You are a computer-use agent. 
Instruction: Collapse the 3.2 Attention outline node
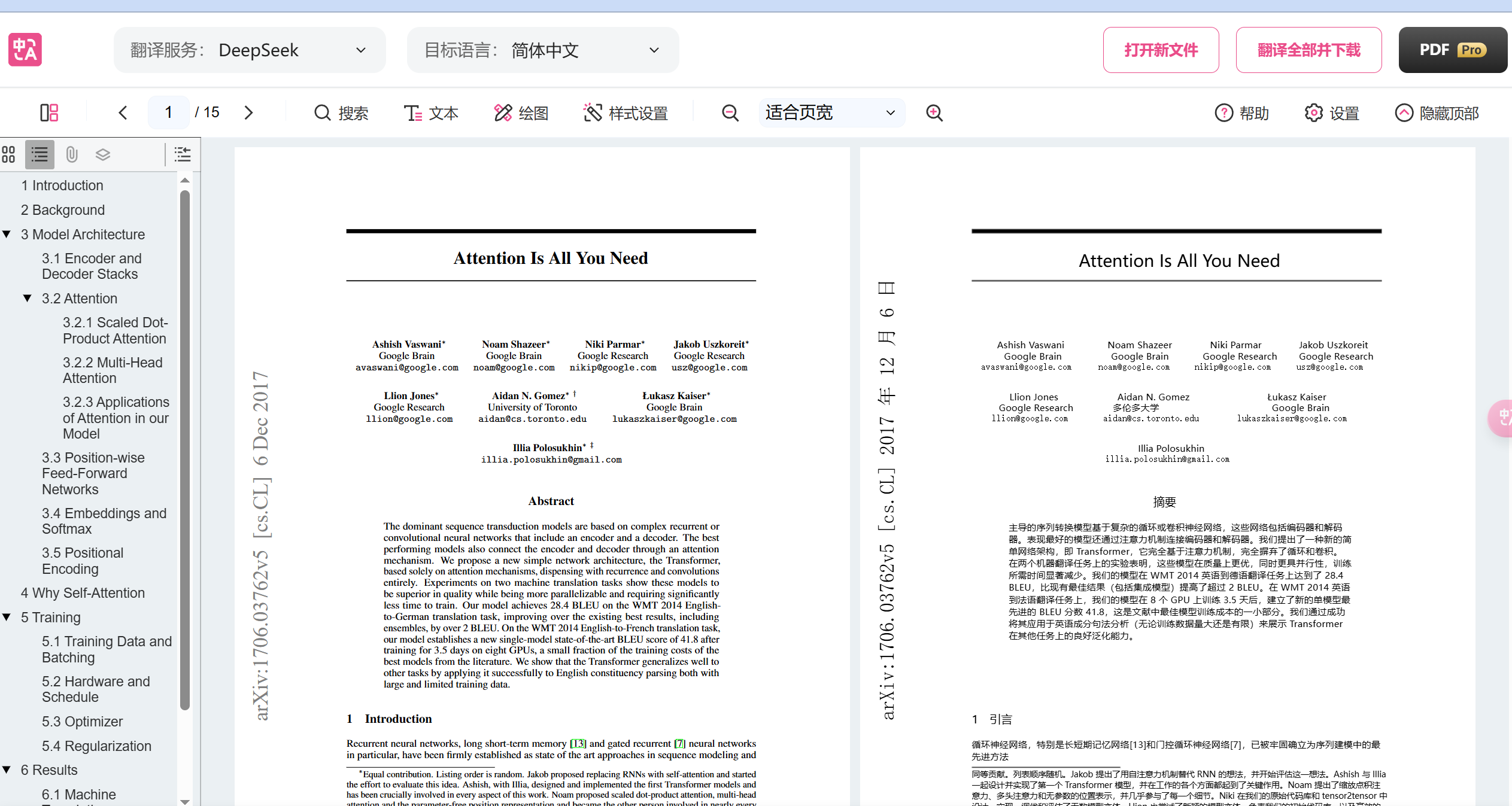tap(27, 298)
